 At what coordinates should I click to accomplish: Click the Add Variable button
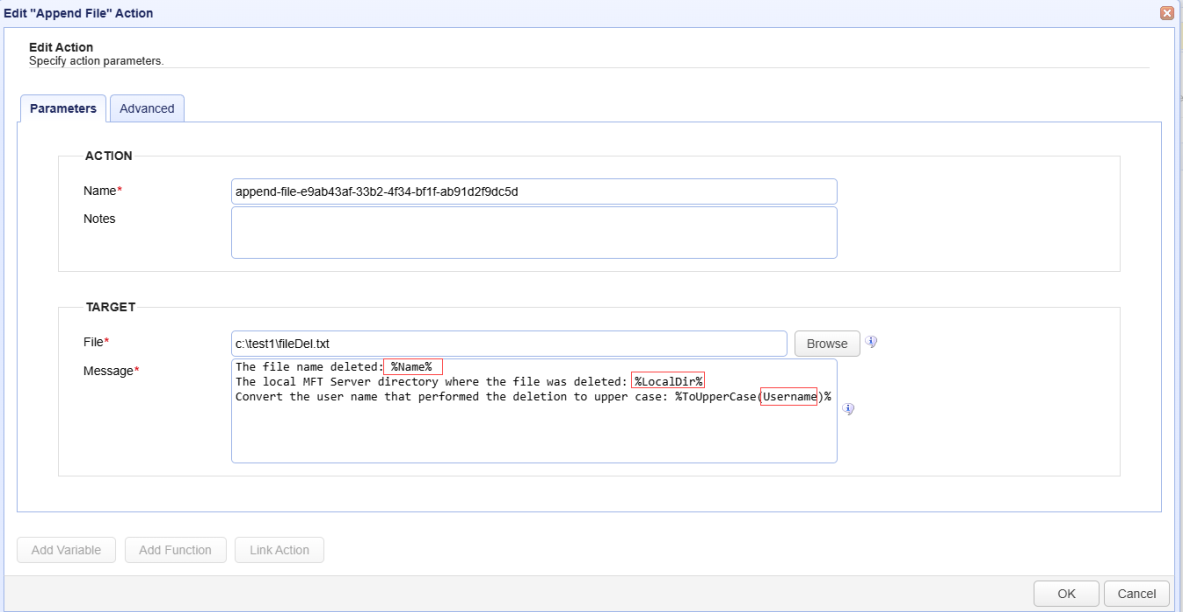click(x=67, y=550)
